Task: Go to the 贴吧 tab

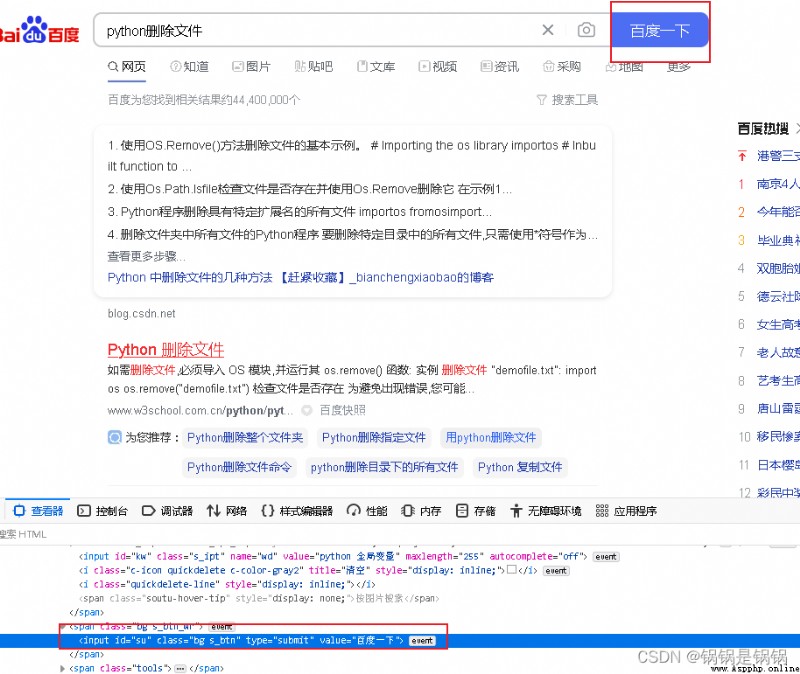Action: pyautogui.click(x=314, y=66)
